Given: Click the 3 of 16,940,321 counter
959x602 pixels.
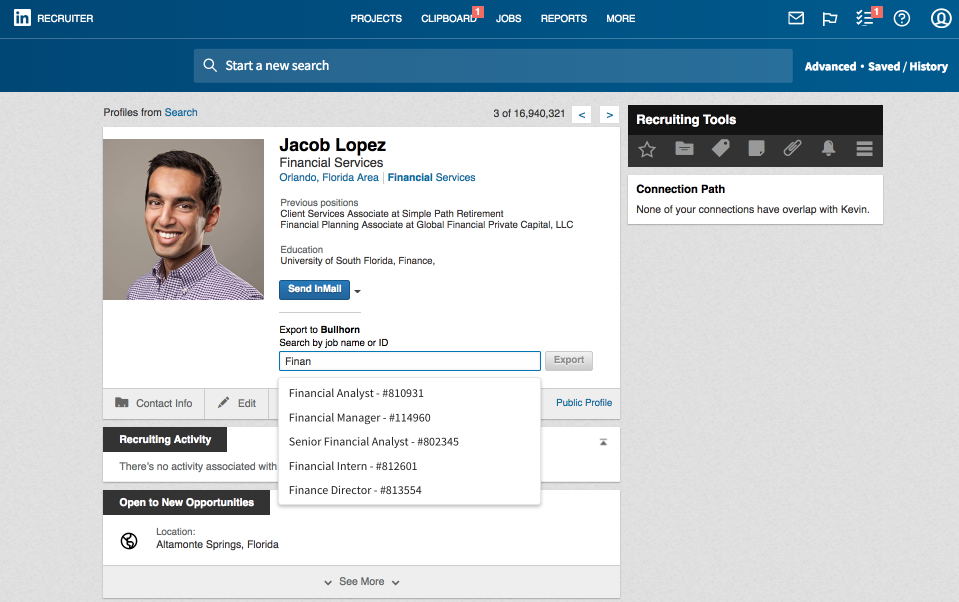Looking at the screenshot, I should [x=529, y=114].
